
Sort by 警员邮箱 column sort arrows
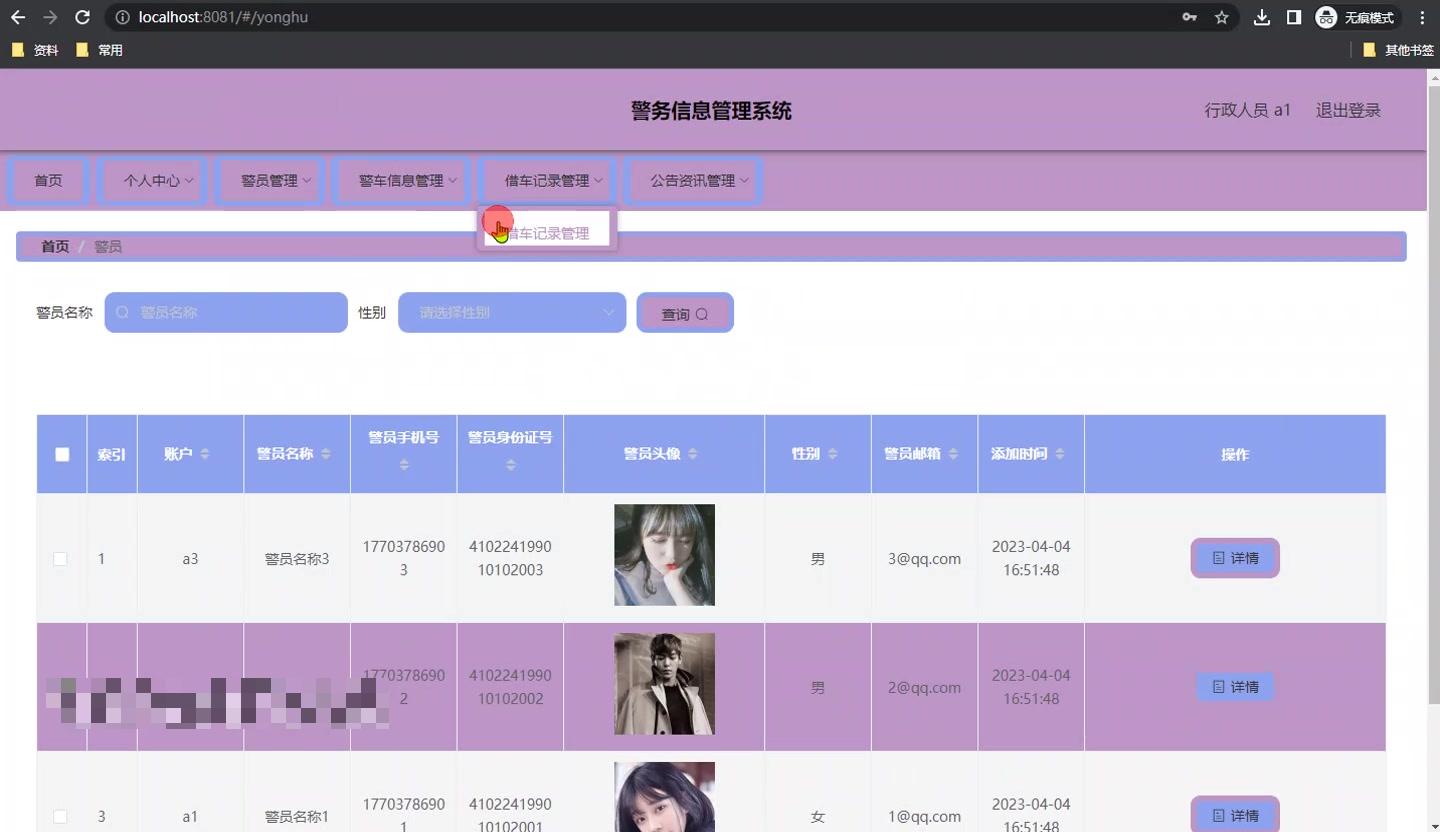[954, 454]
